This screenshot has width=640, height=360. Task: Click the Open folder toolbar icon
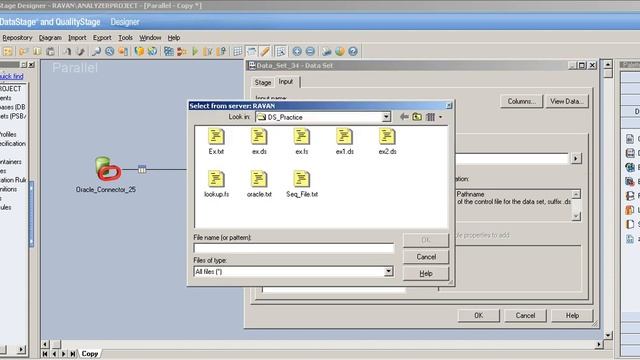[x=23, y=51]
